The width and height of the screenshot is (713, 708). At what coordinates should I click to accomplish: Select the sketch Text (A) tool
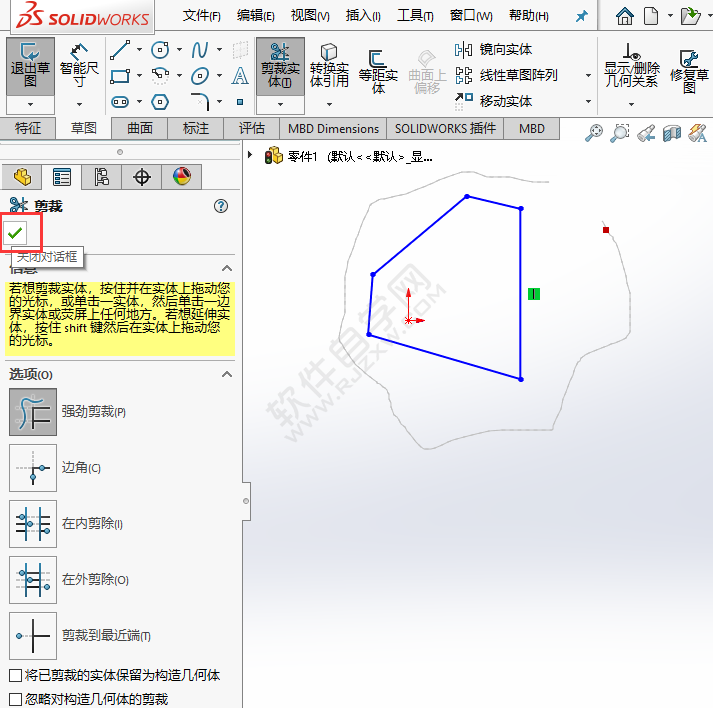coord(240,76)
